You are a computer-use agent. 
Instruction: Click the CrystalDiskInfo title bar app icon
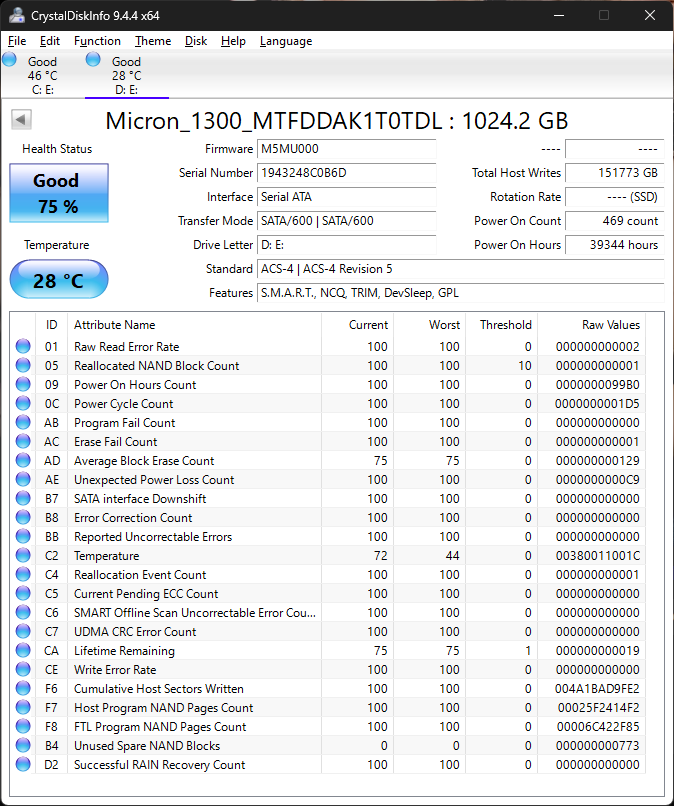[17, 15]
